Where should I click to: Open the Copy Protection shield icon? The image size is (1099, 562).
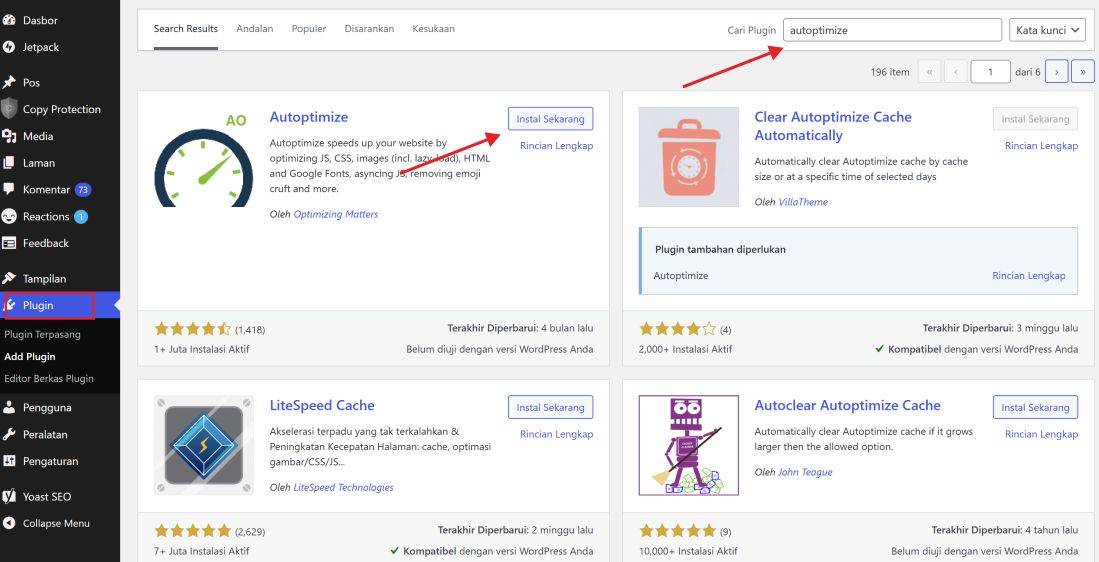tap(9, 109)
